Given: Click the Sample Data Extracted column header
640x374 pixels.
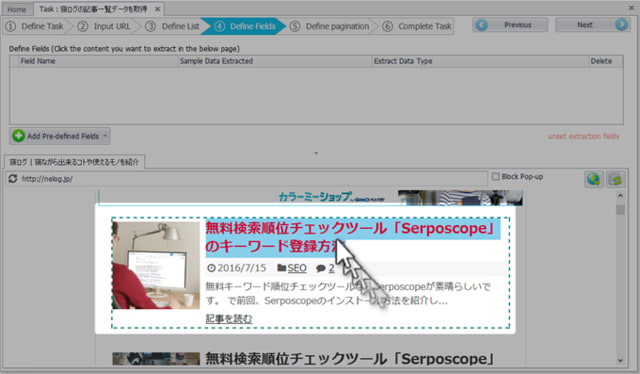Looking at the screenshot, I should [x=275, y=61].
